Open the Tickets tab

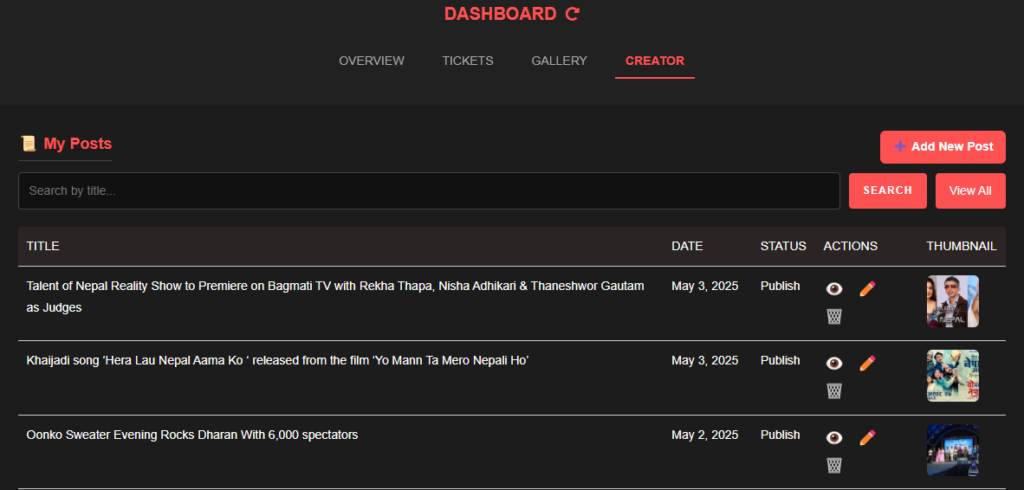[468, 61]
